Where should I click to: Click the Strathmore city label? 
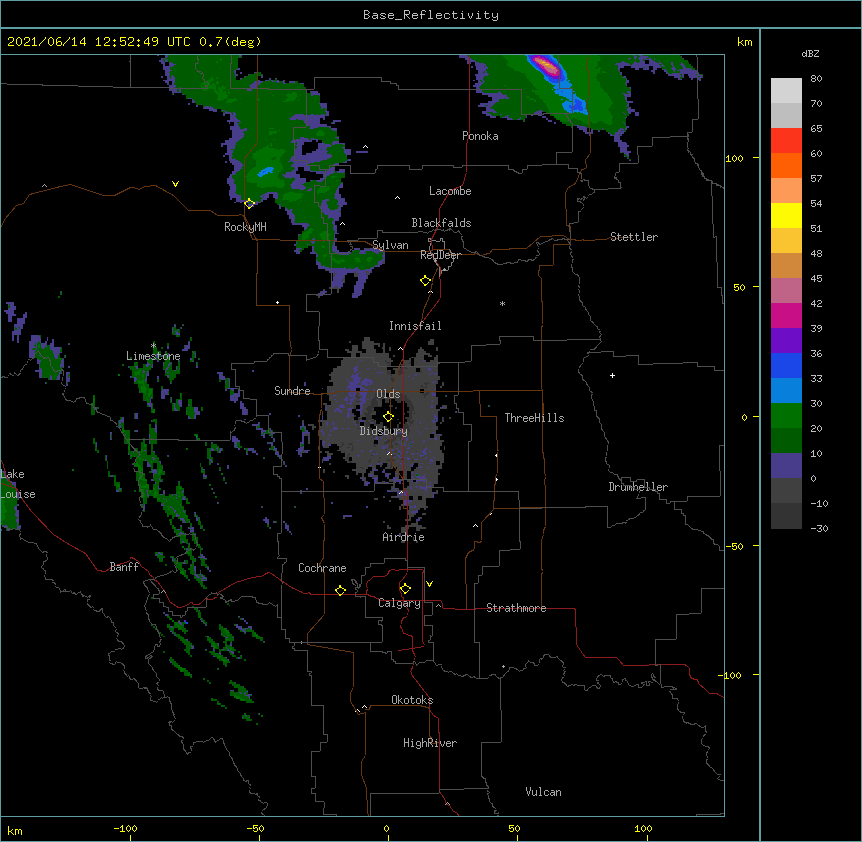point(516,608)
